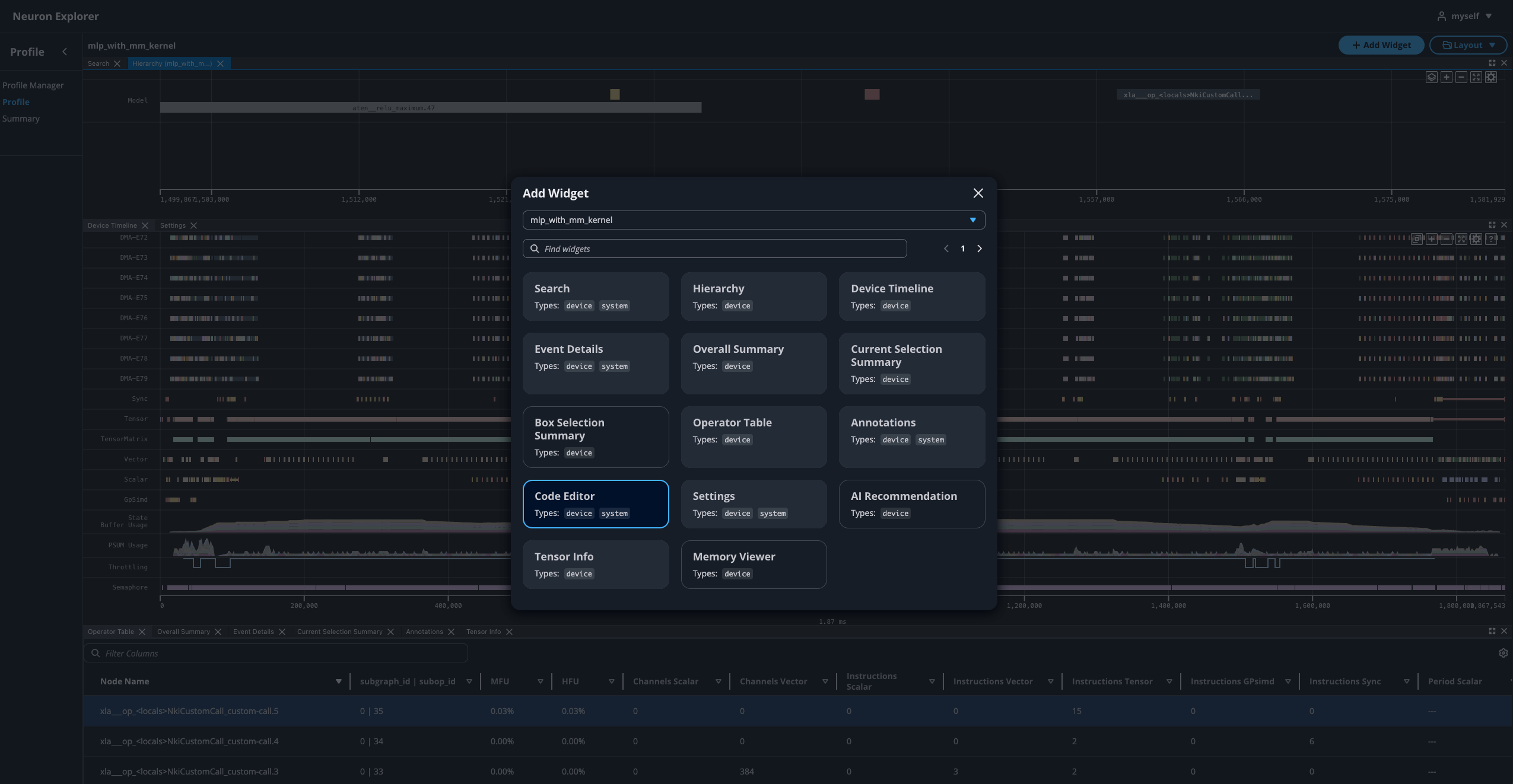Open MFU column filter arrow
Image resolution: width=1513 pixels, height=784 pixels.
[x=541, y=681]
